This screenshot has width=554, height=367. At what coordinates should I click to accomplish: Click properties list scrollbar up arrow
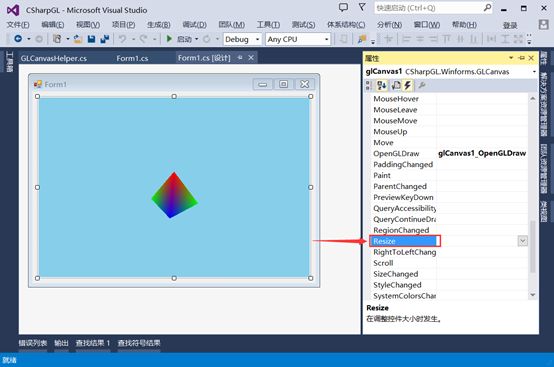pos(533,99)
